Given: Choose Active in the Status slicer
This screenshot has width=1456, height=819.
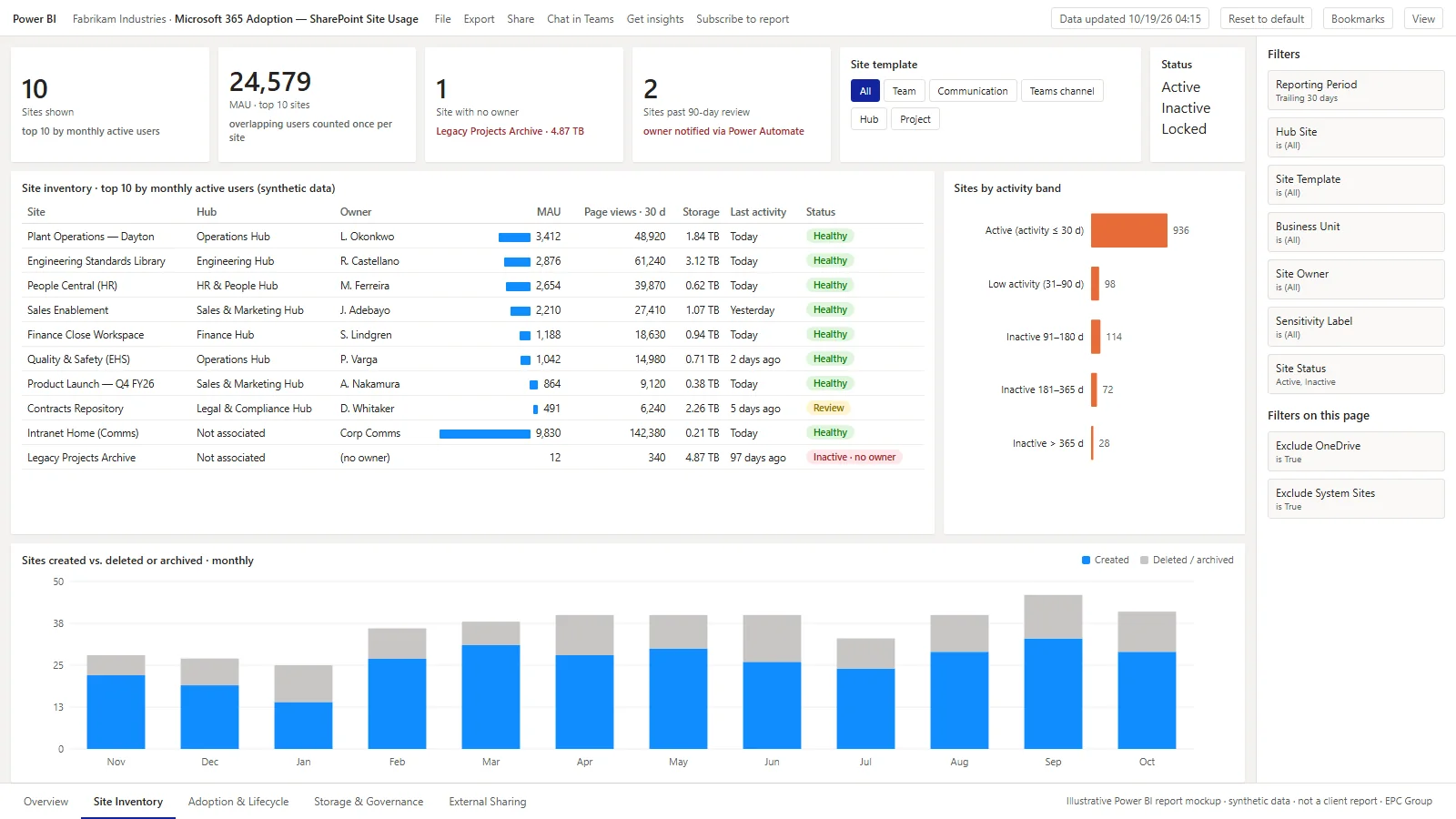Looking at the screenshot, I should pyautogui.click(x=1181, y=87).
